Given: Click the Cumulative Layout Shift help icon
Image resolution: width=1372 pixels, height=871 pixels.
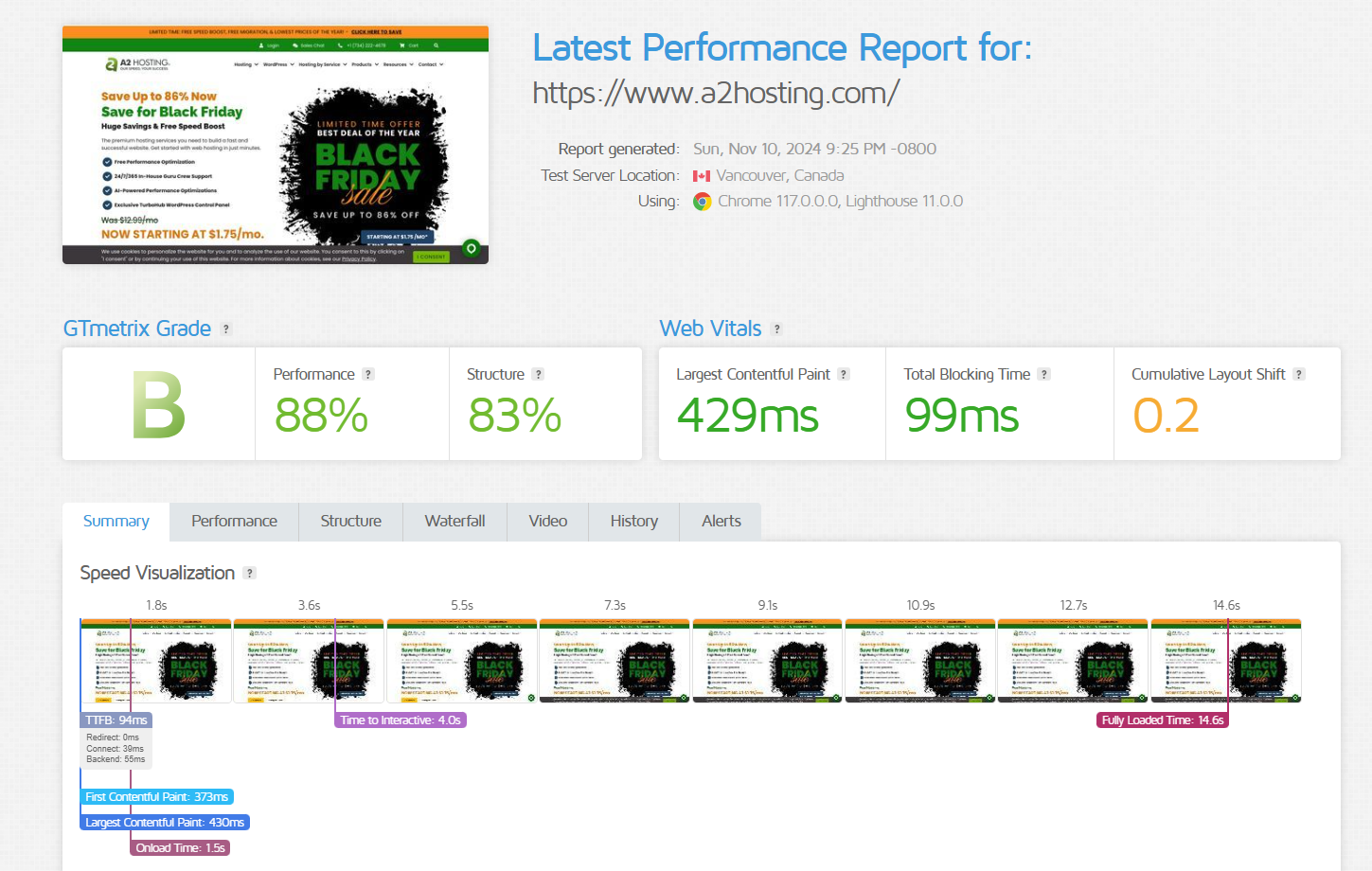Looking at the screenshot, I should tap(1299, 375).
